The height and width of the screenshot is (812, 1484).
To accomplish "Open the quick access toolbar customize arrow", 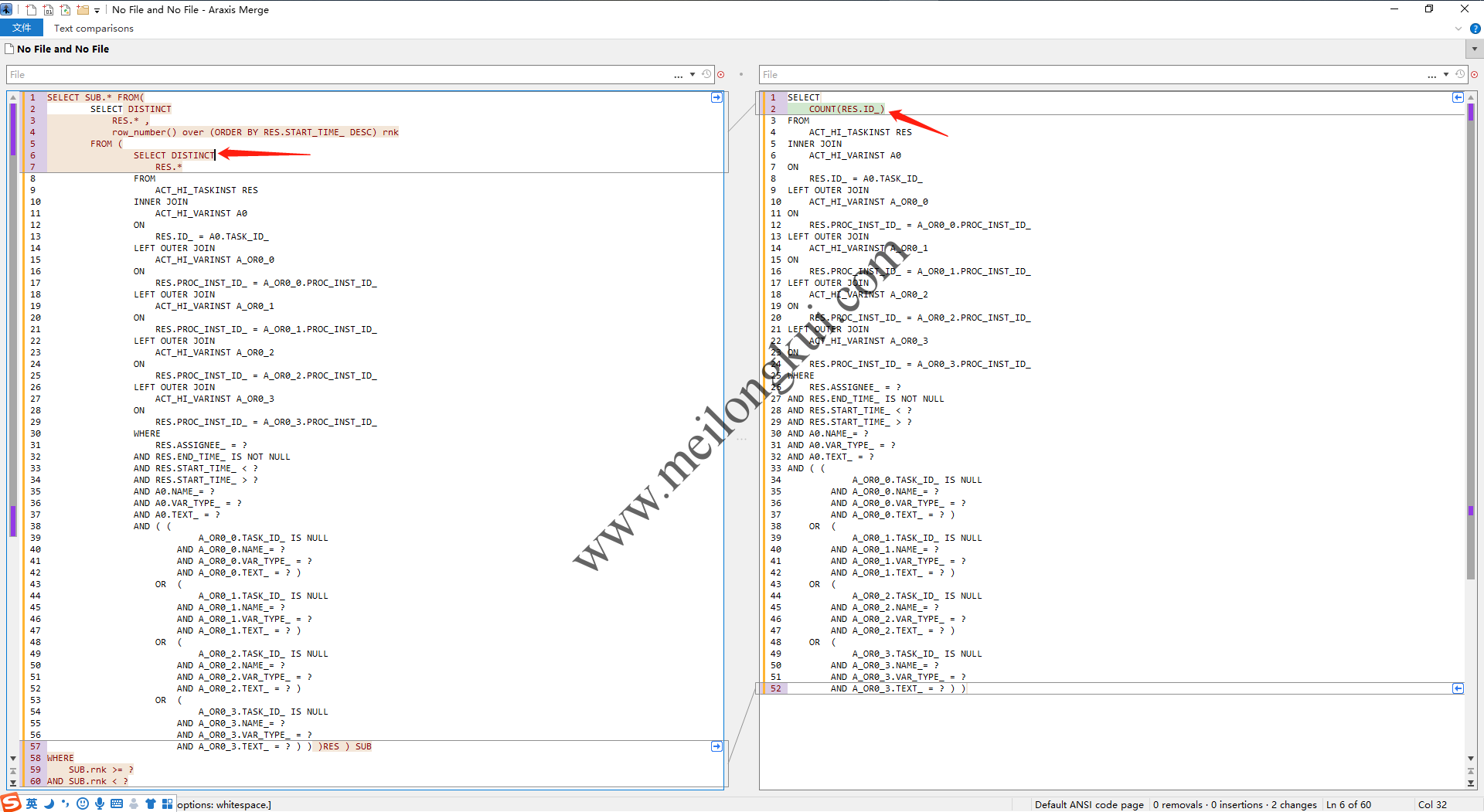I will [97, 11].
